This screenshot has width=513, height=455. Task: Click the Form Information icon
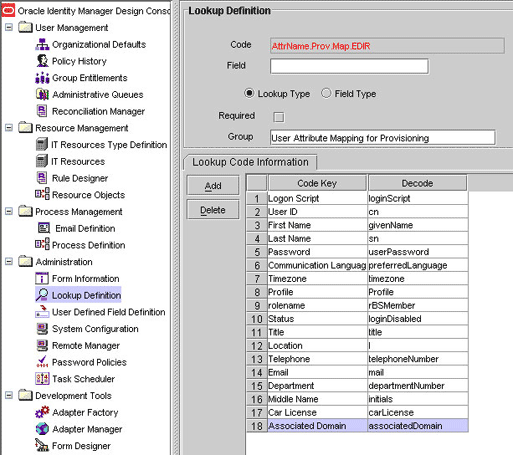tap(42, 278)
